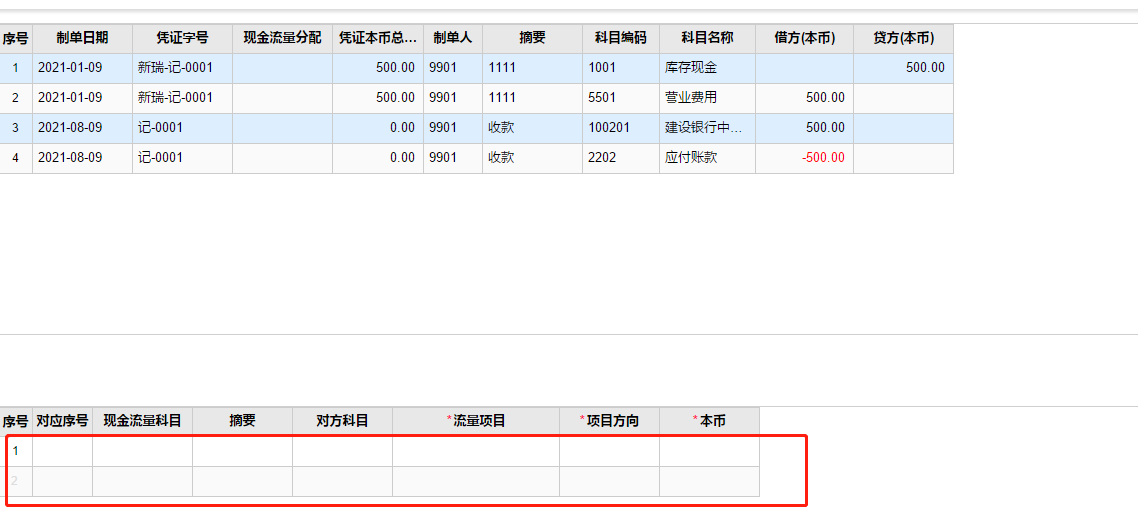Image resolution: width=1138 pixels, height=532 pixels.
Task: Select the 现金流量分配 column header
Action: [x=282, y=38]
